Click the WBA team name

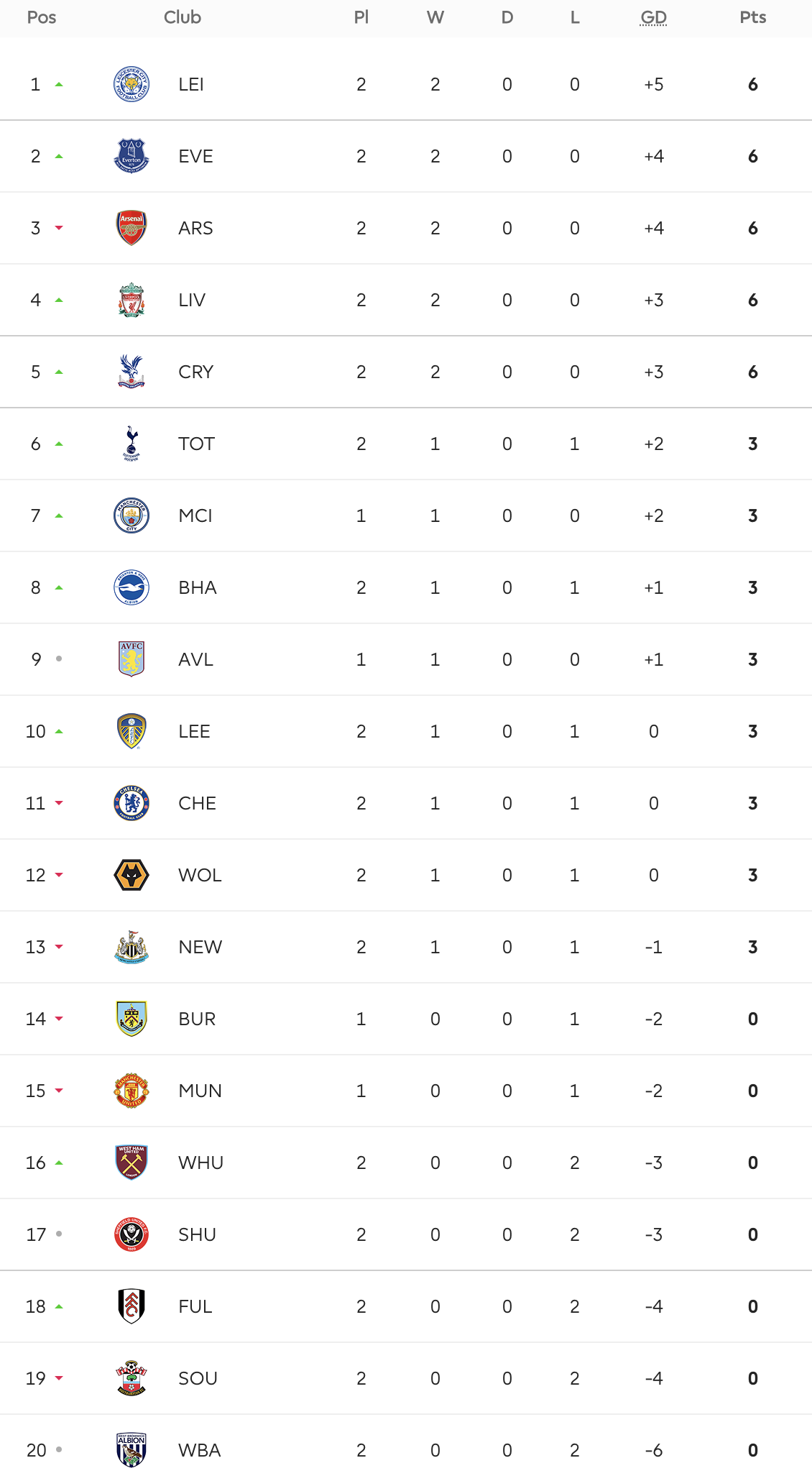(200, 1450)
